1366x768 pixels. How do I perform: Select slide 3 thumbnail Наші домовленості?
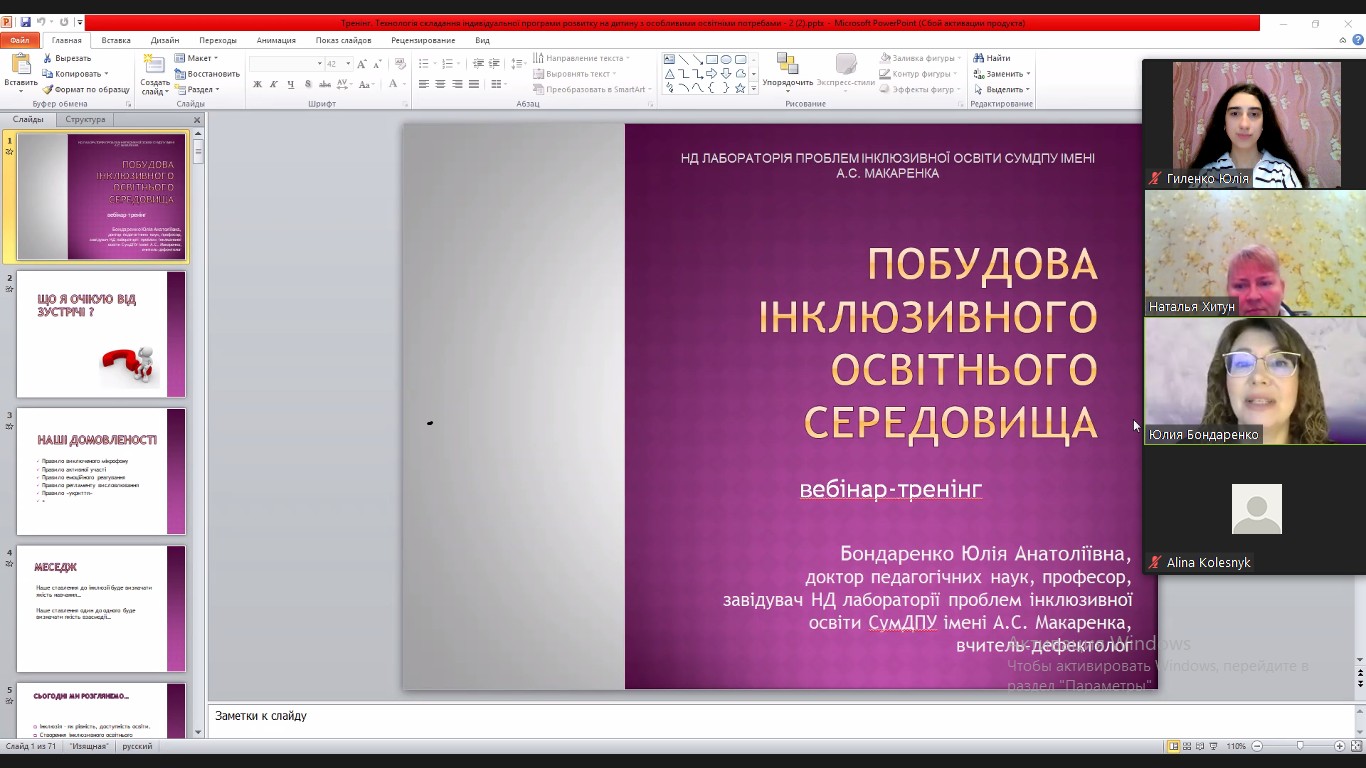coord(101,471)
